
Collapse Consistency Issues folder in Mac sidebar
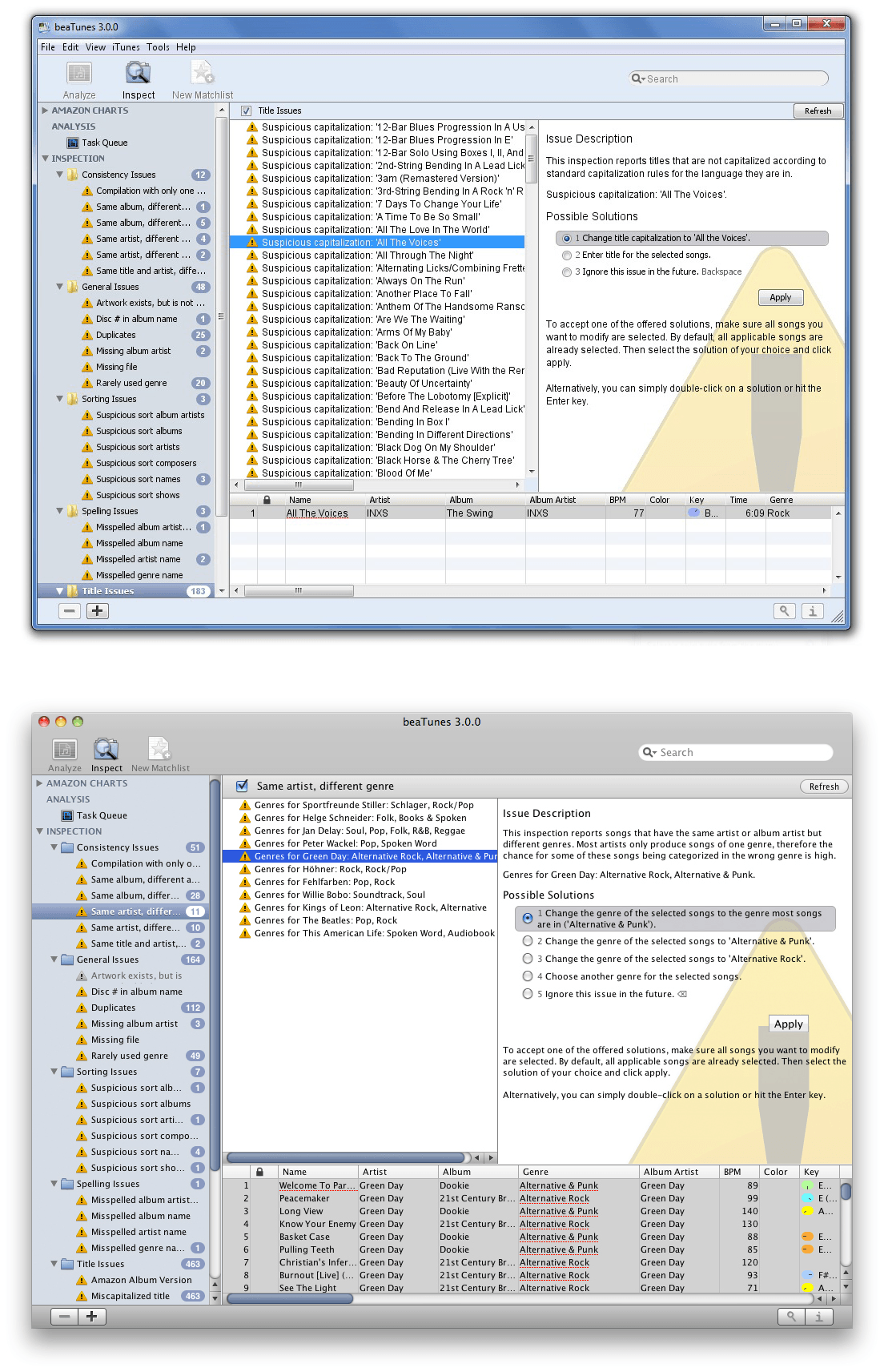(54, 847)
